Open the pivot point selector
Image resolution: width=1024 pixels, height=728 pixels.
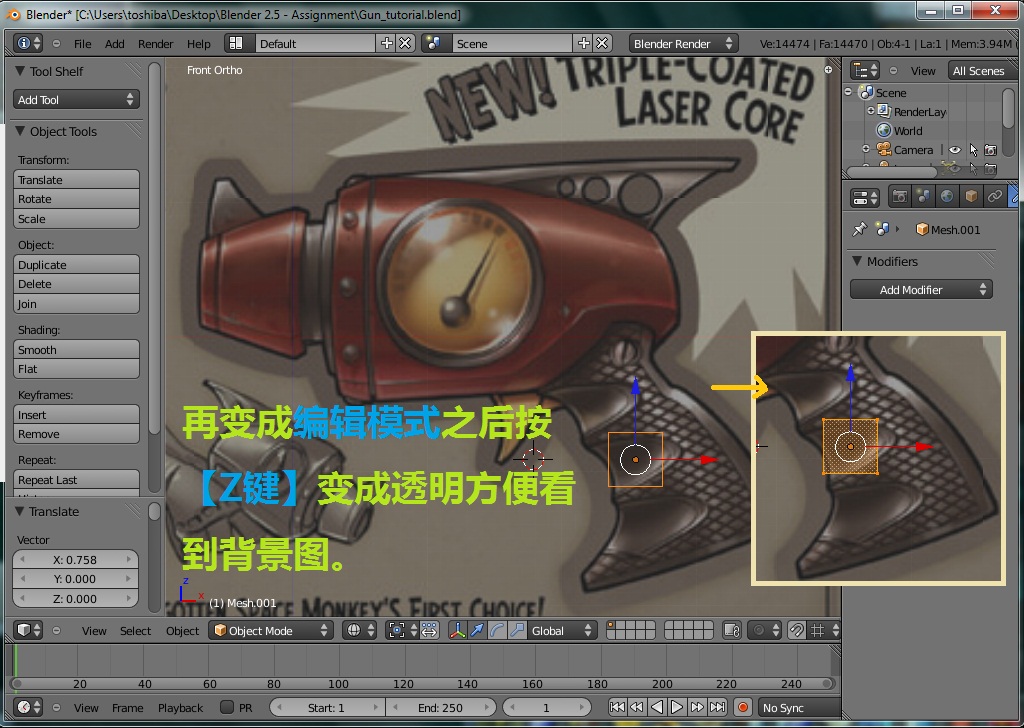point(403,630)
